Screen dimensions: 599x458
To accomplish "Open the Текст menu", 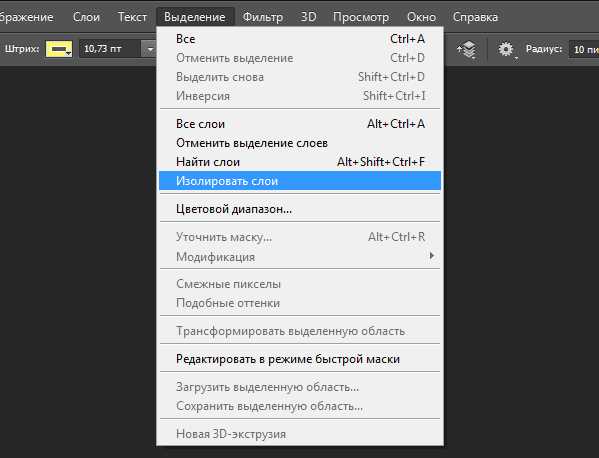I will click(x=132, y=17).
